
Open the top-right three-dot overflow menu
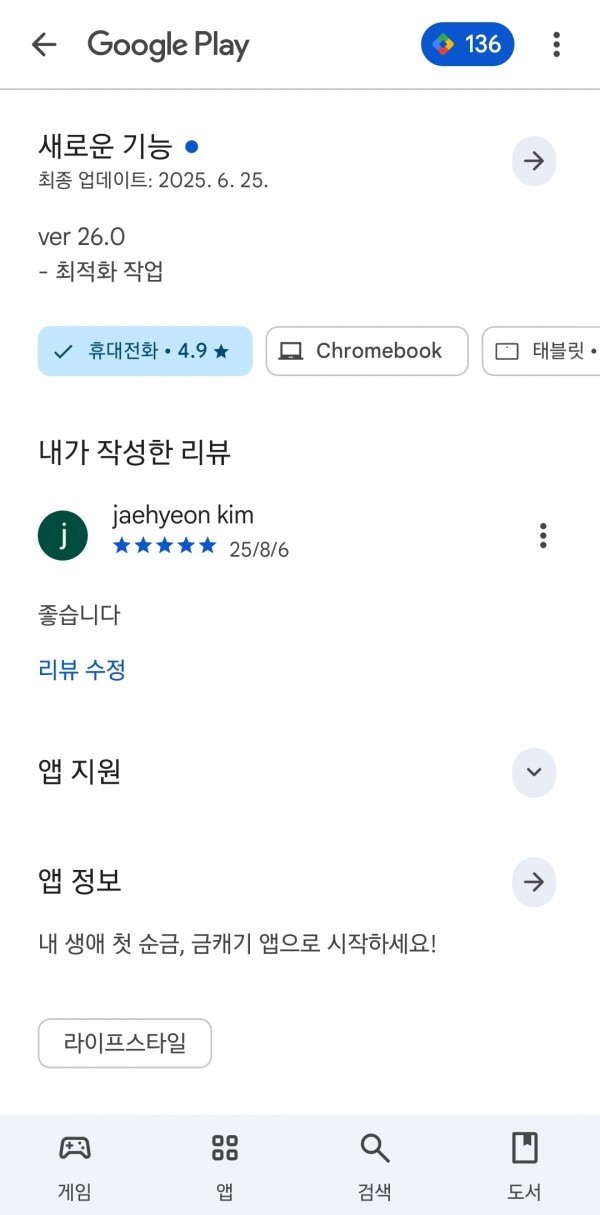pyautogui.click(x=556, y=44)
